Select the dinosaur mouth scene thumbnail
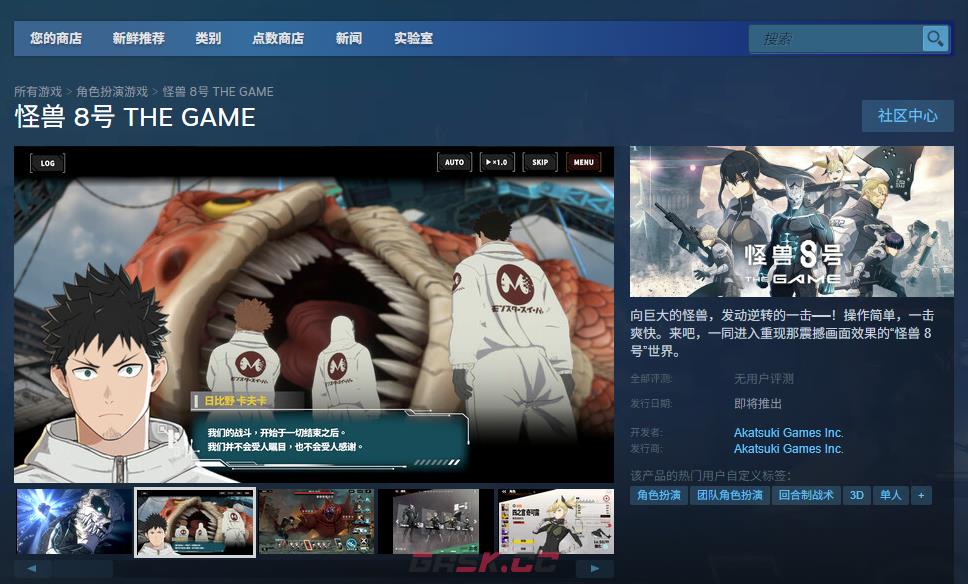 coord(195,522)
